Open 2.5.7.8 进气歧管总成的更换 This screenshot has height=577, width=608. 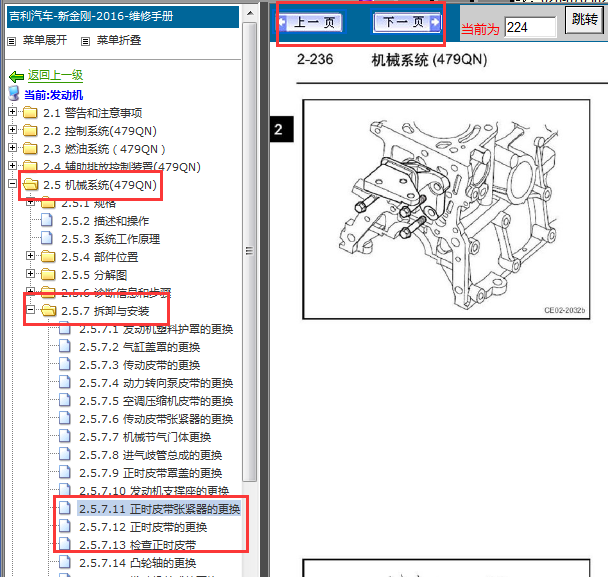click(x=150, y=455)
